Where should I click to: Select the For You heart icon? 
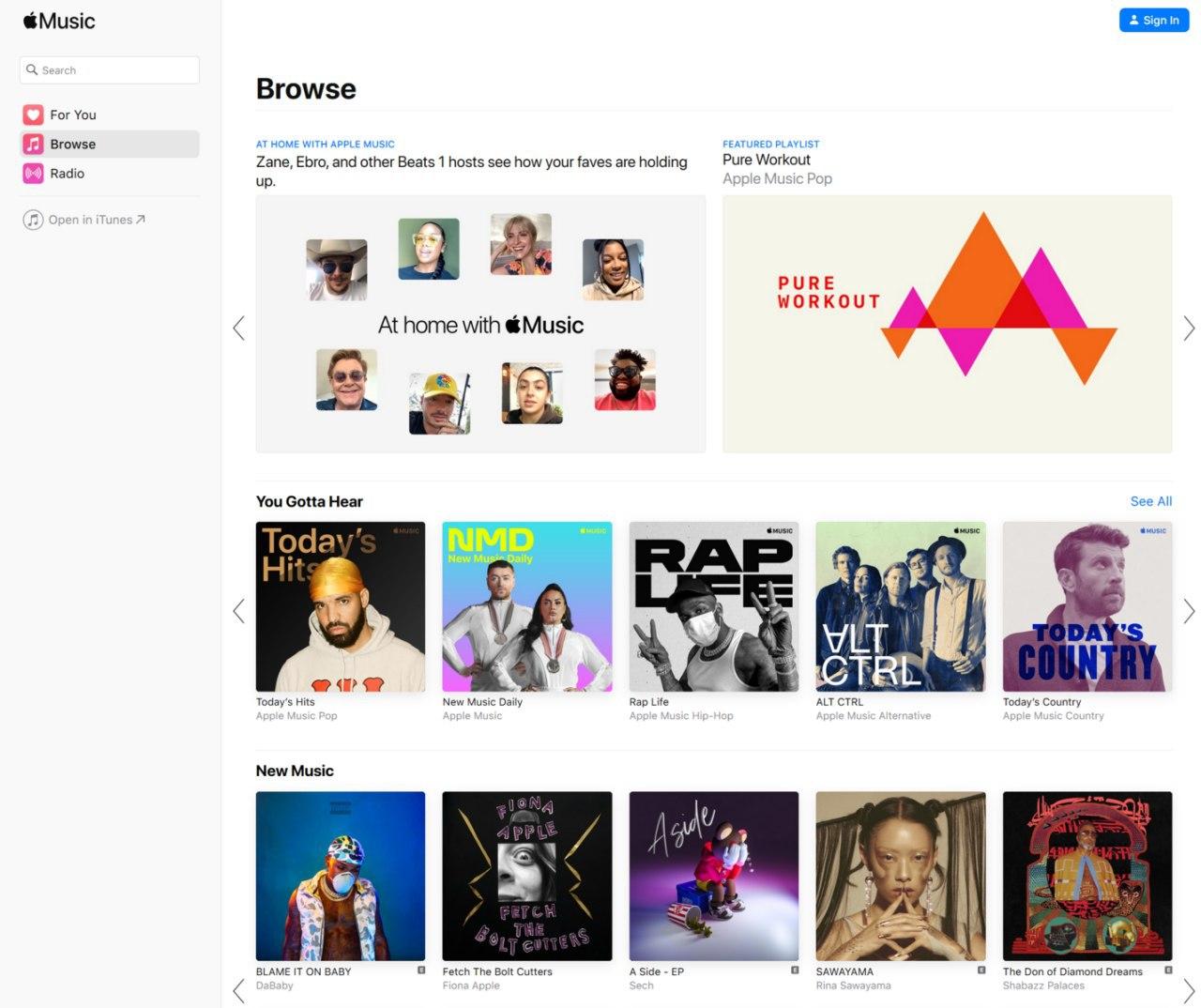tap(34, 115)
